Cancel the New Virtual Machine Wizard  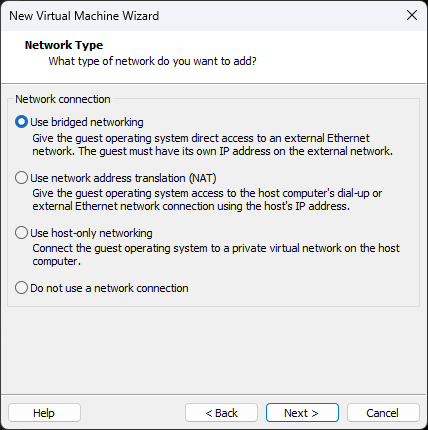(383, 413)
